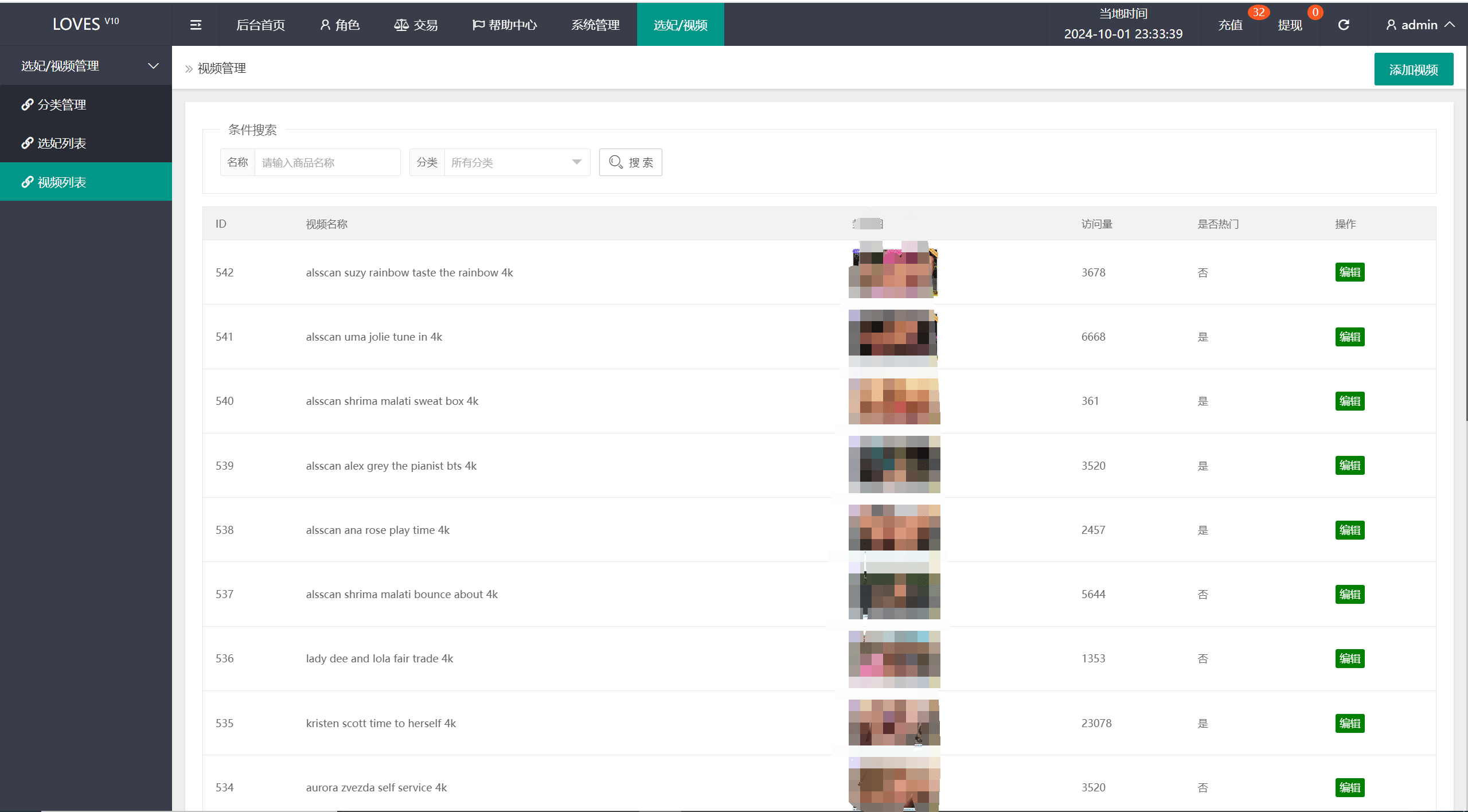Open 选妃列表 link in sidebar
The height and width of the screenshot is (812, 1468).
click(62, 143)
